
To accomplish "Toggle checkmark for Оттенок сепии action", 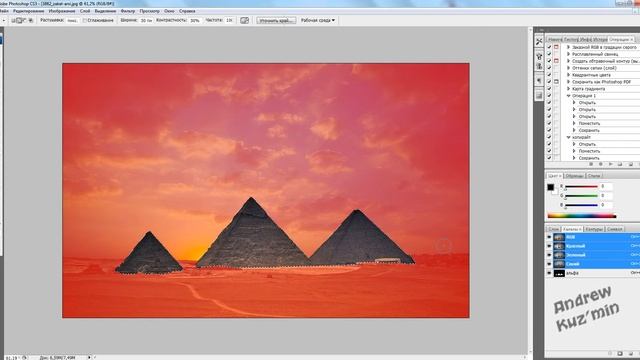I will pos(549,68).
